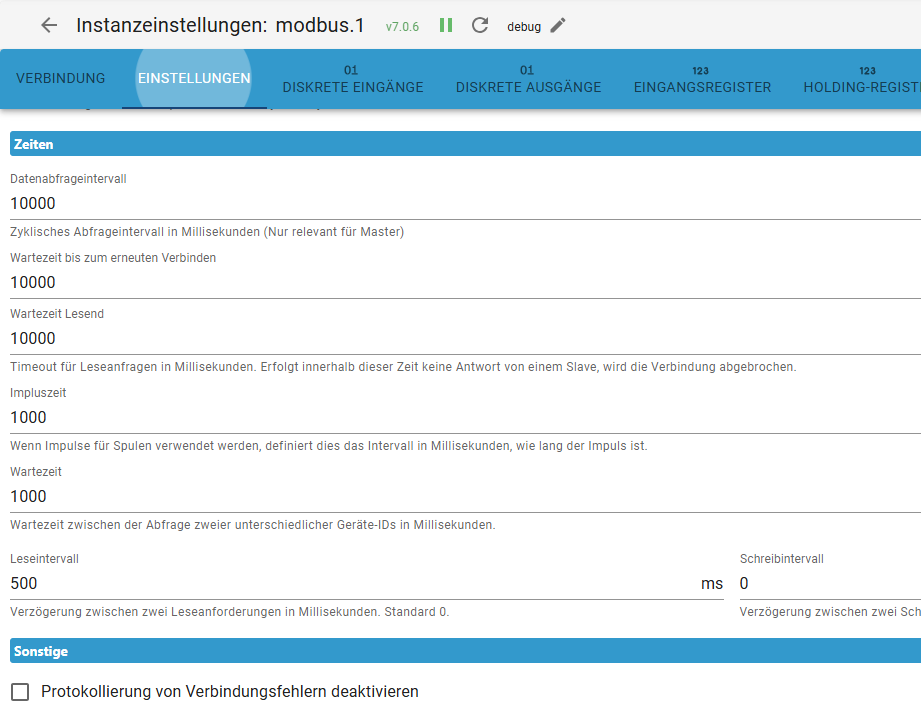Click the Sonstige section header

point(465,651)
